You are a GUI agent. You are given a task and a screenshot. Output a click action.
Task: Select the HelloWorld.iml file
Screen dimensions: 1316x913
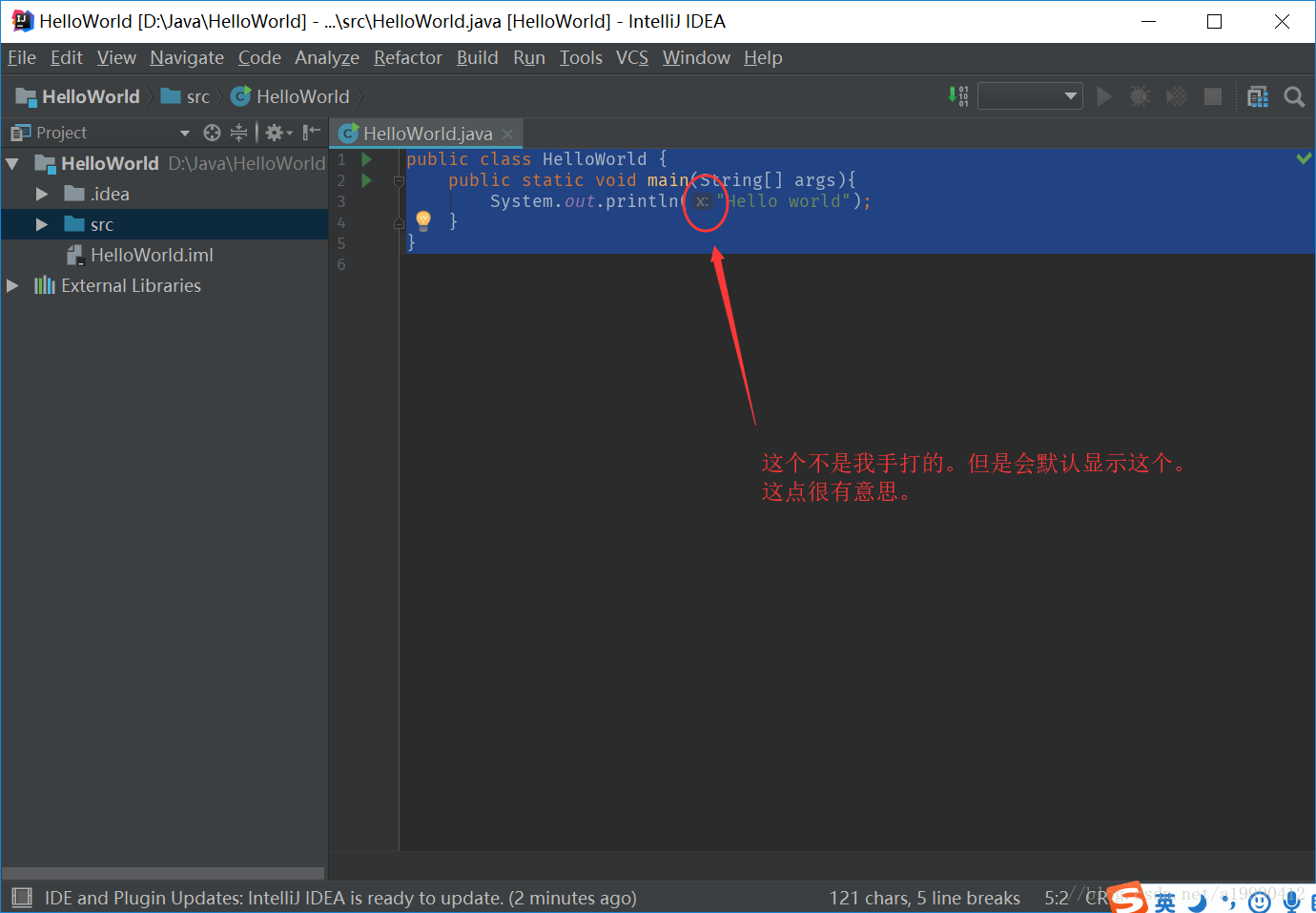coord(140,255)
